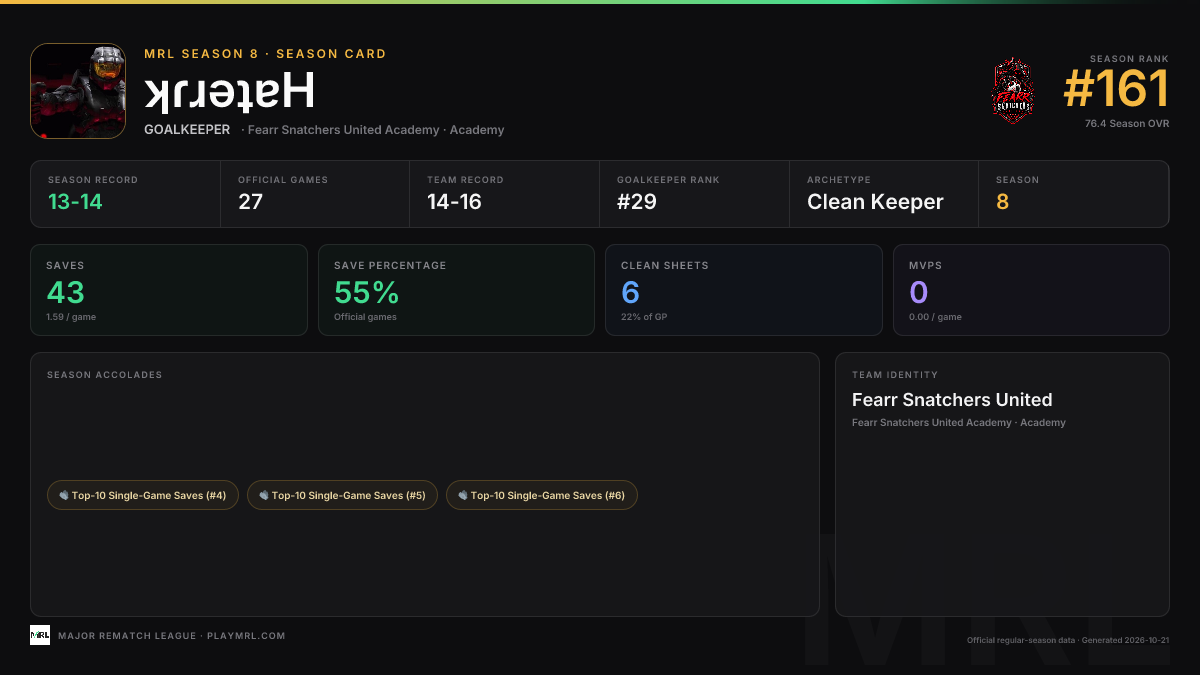This screenshot has width=1200, height=675.
Task: Select the 14-16 team record value
Action: coord(454,202)
